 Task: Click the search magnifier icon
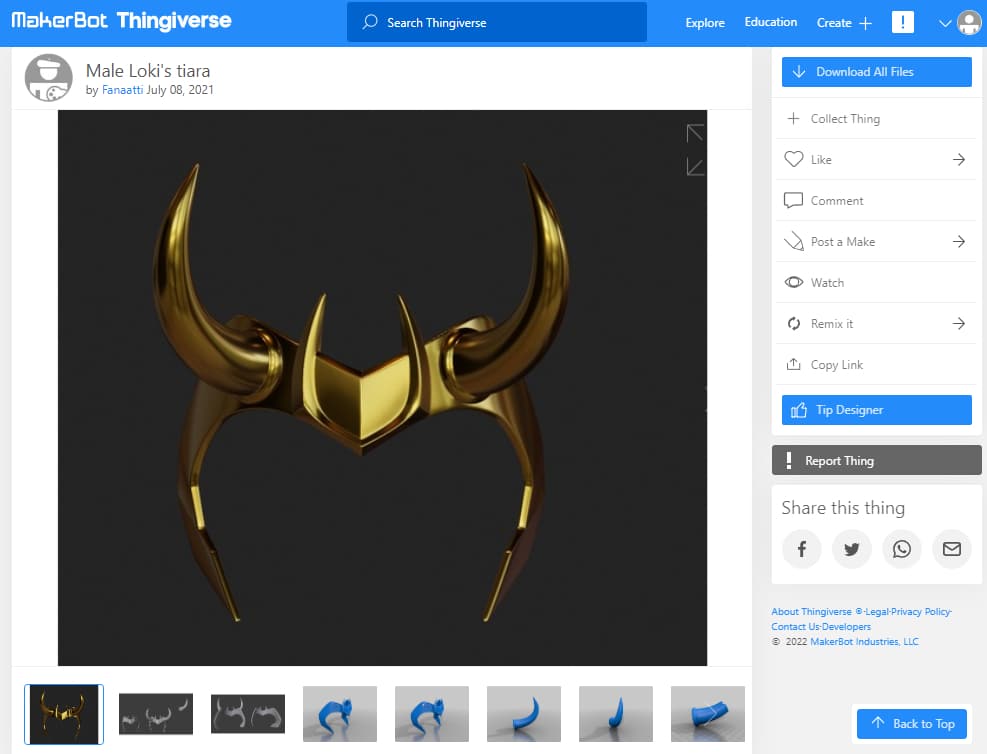coord(370,22)
